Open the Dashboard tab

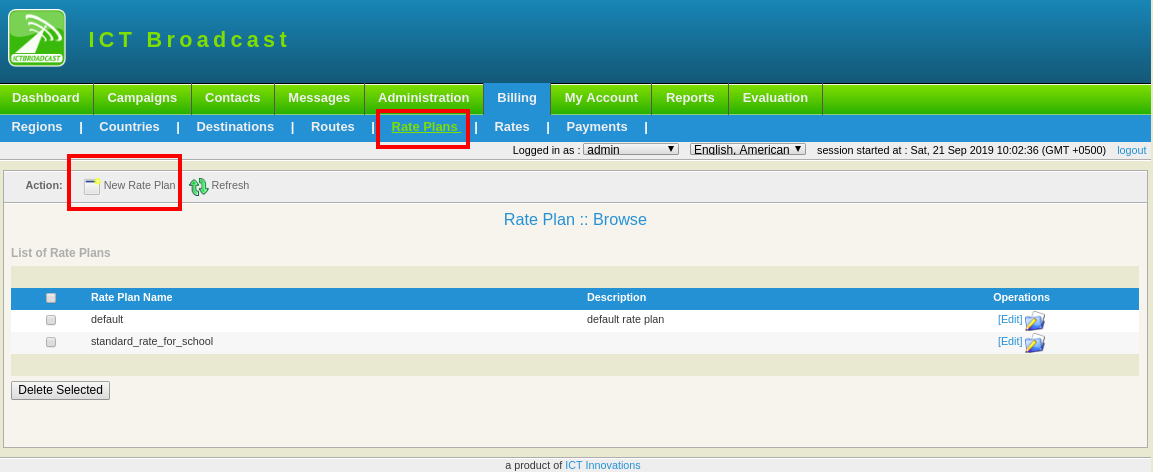click(x=46, y=99)
